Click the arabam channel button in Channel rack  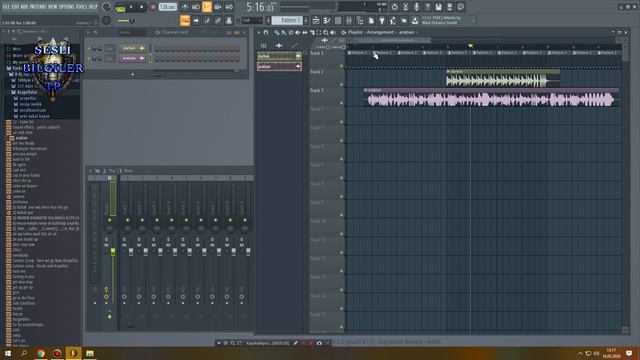click(x=132, y=58)
